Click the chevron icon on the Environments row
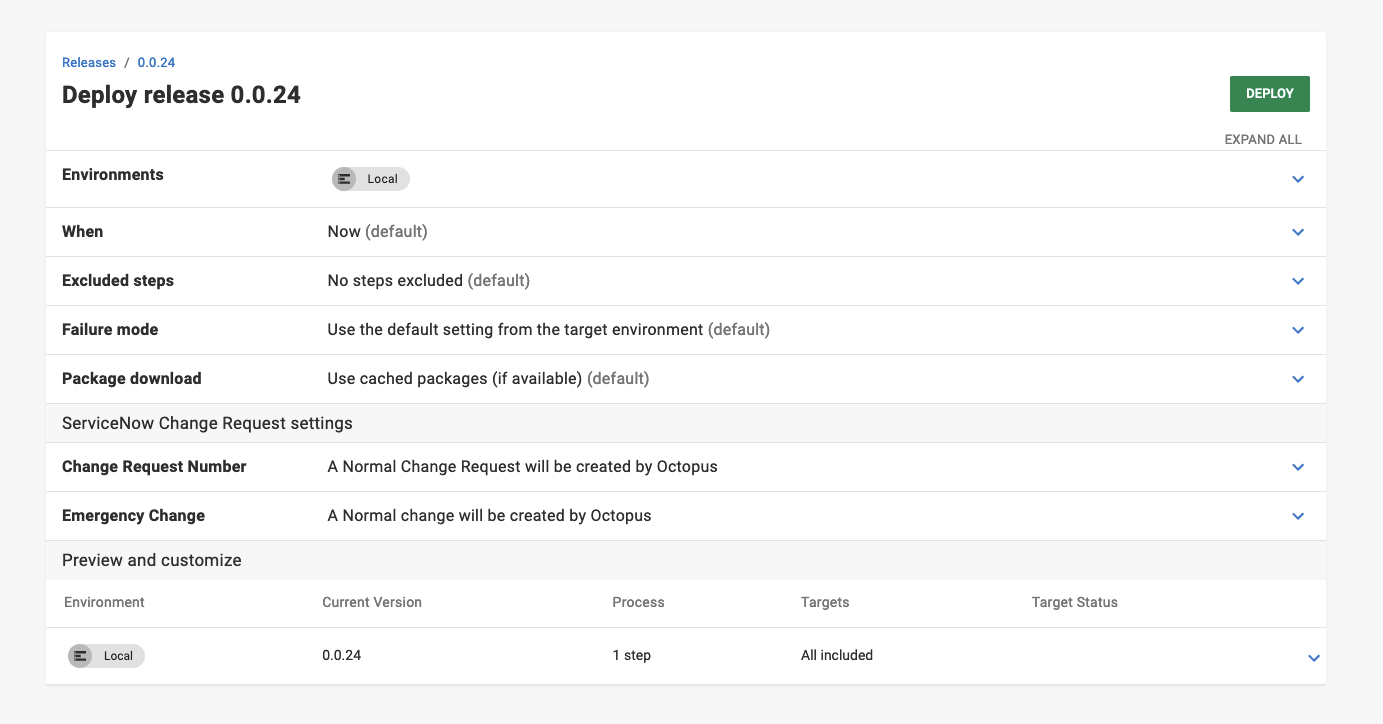The height and width of the screenshot is (724, 1383). (x=1298, y=179)
